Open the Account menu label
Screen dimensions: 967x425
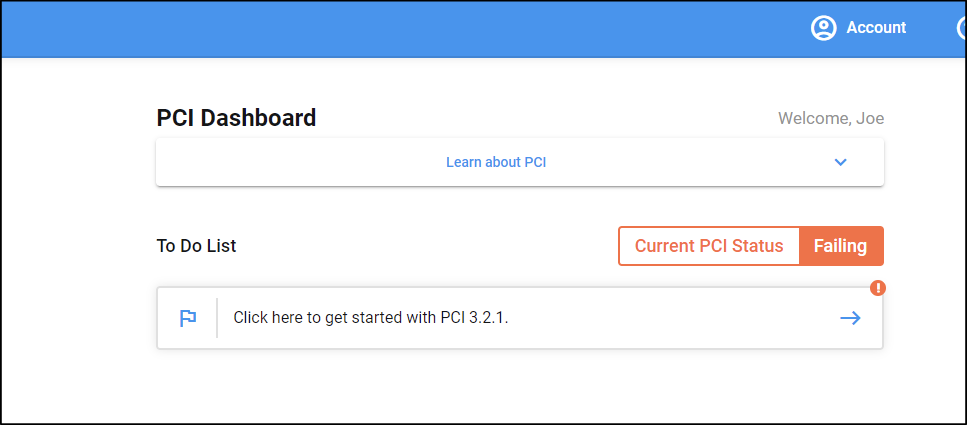click(876, 28)
